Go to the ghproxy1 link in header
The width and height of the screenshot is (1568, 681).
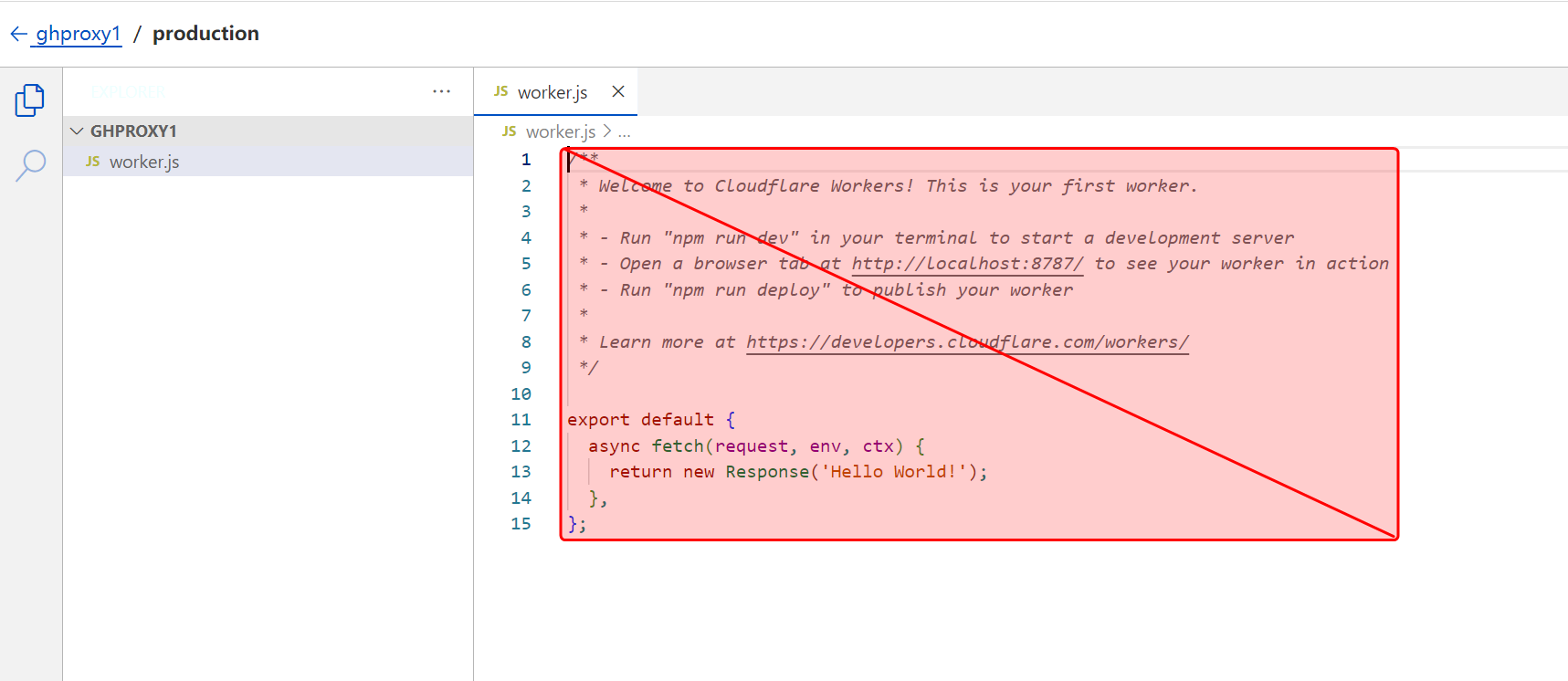click(79, 34)
